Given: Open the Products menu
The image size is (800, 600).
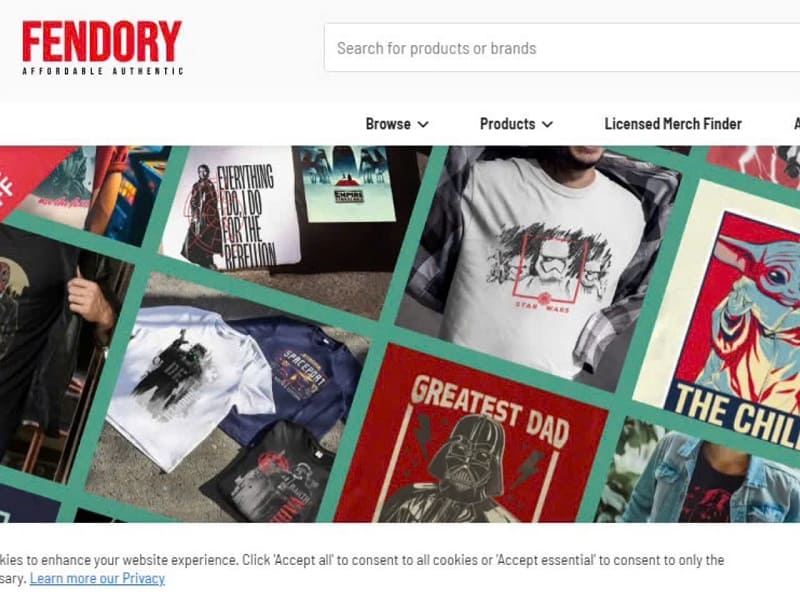Looking at the screenshot, I should [x=516, y=124].
